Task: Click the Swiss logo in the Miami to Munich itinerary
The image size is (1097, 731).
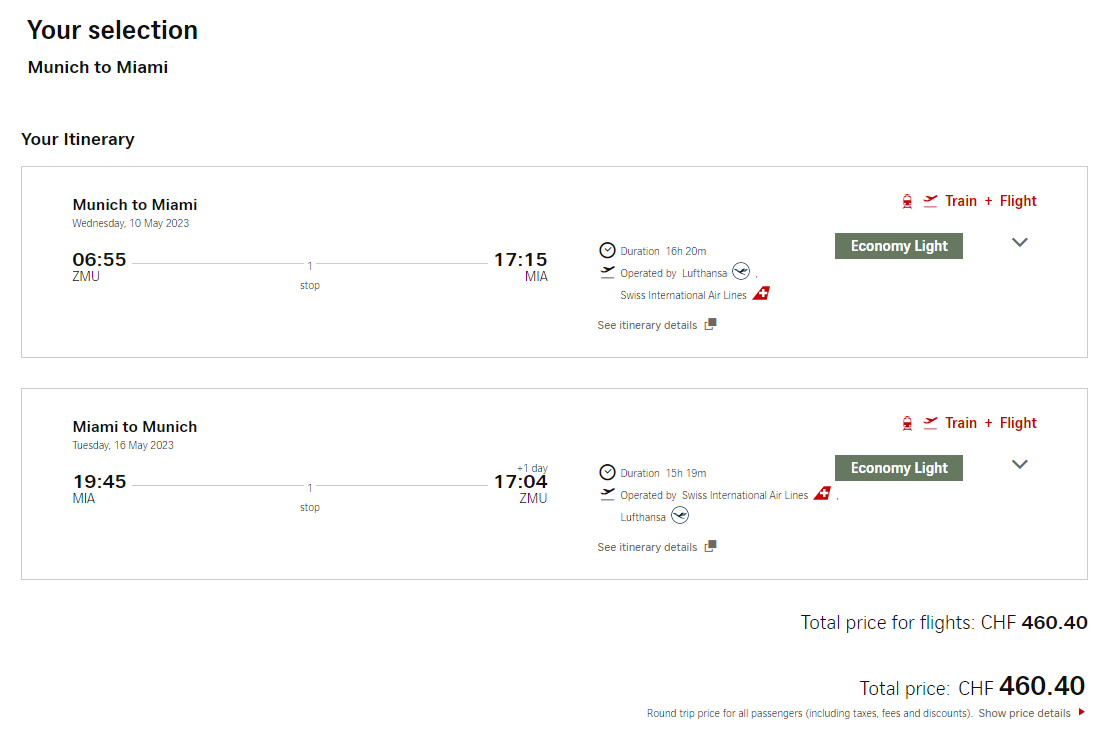Action: 822,494
